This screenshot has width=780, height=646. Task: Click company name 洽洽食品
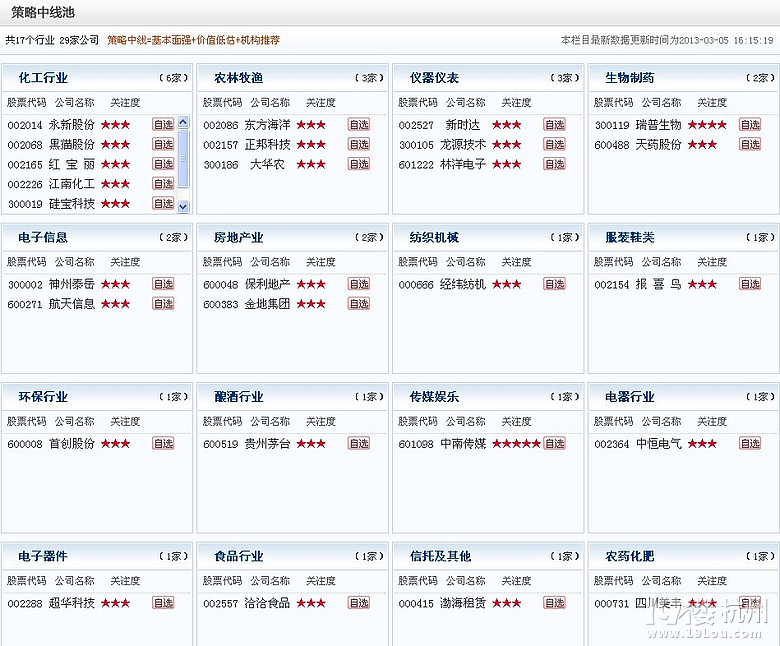(267, 603)
